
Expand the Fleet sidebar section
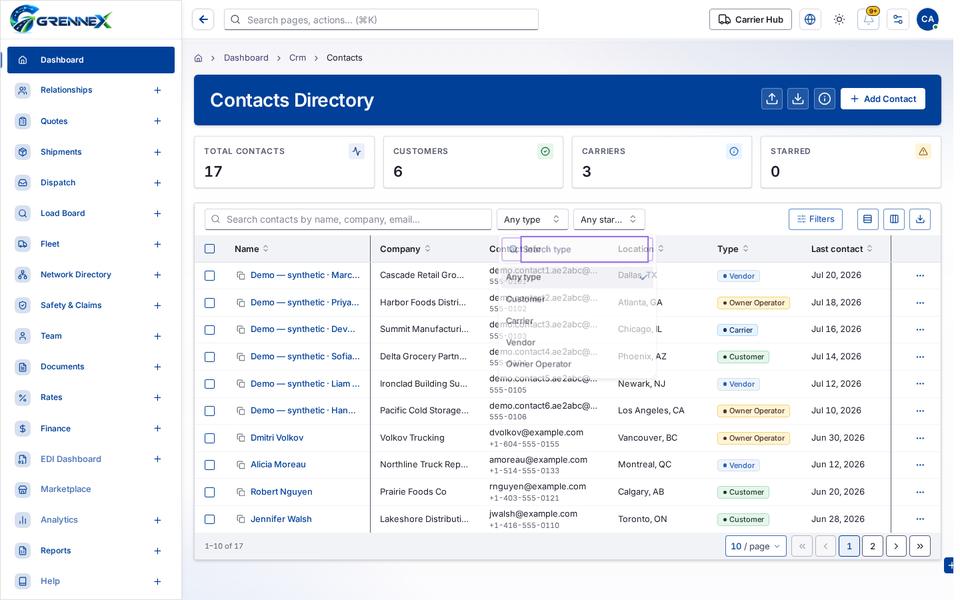pyautogui.click(x=157, y=244)
